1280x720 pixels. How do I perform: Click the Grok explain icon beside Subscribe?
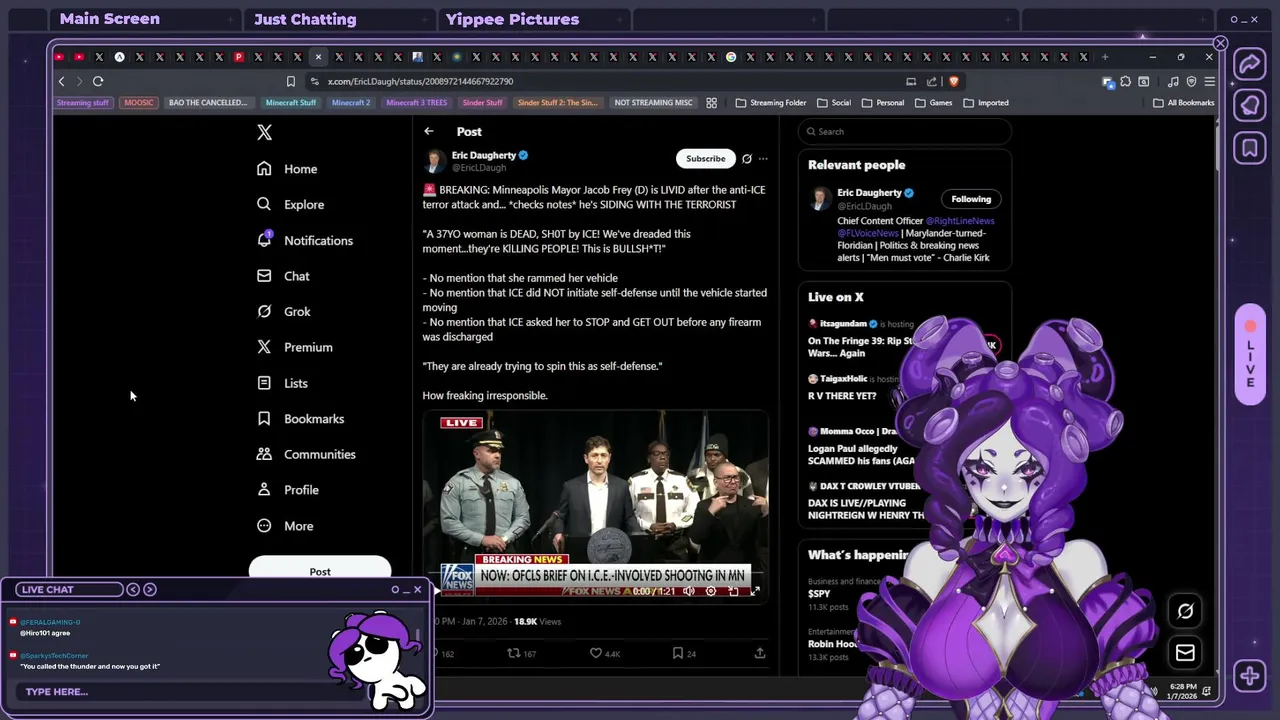pyautogui.click(x=746, y=158)
